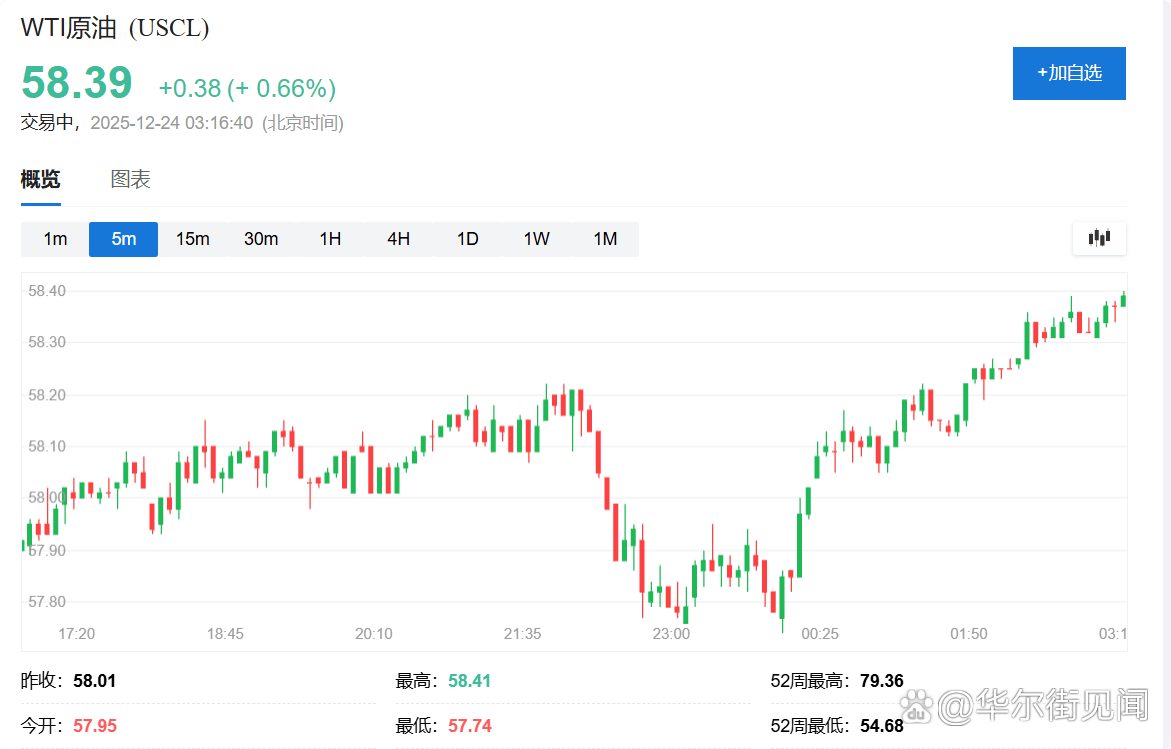Switch to the 15m interval
The image size is (1171, 749).
pyautogui.click(x=192, y=239)
